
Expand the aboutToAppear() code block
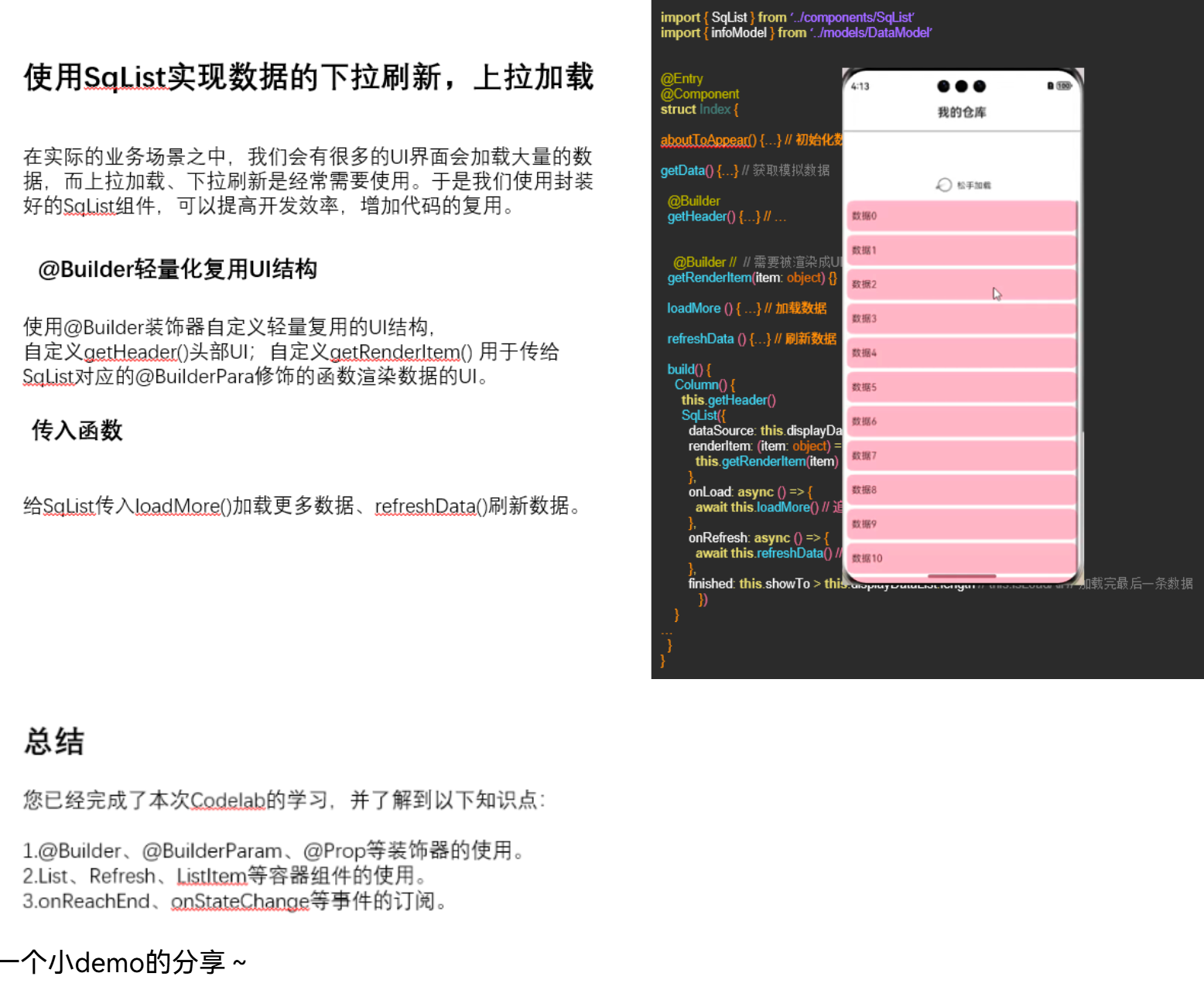click(x=706, y=140)
